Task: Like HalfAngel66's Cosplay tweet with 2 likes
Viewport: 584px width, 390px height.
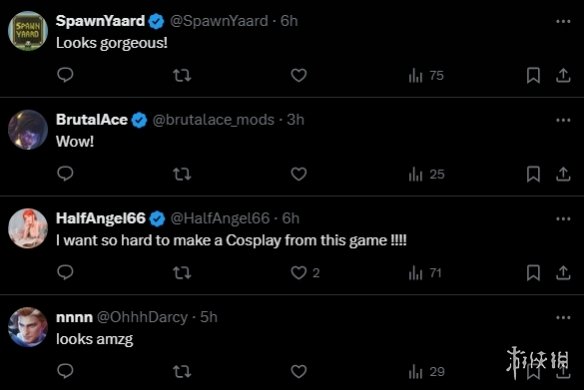Action: [305, 273]
